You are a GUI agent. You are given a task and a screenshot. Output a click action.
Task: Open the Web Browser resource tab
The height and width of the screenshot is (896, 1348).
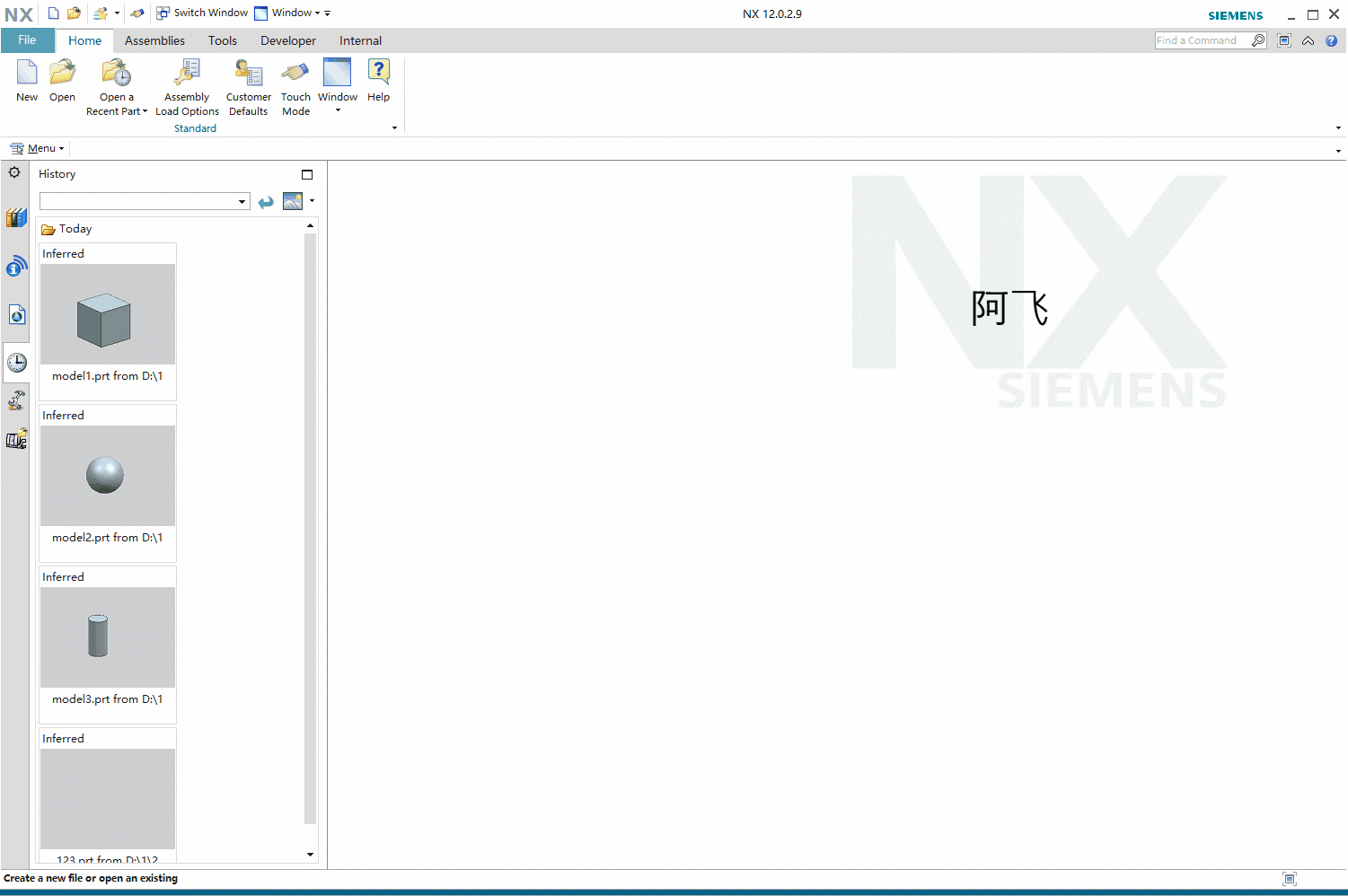point(16,314)
